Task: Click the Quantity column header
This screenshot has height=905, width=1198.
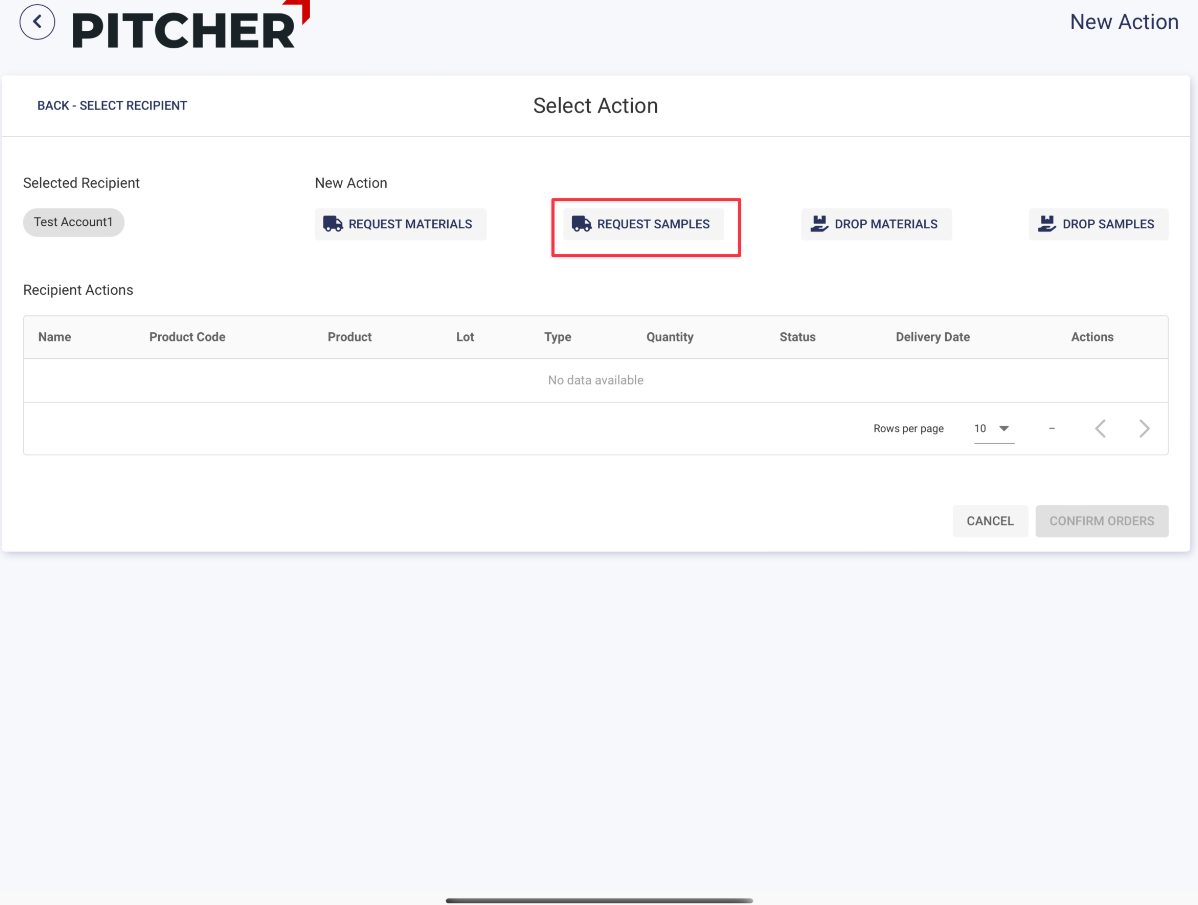Action: (669, 337)
